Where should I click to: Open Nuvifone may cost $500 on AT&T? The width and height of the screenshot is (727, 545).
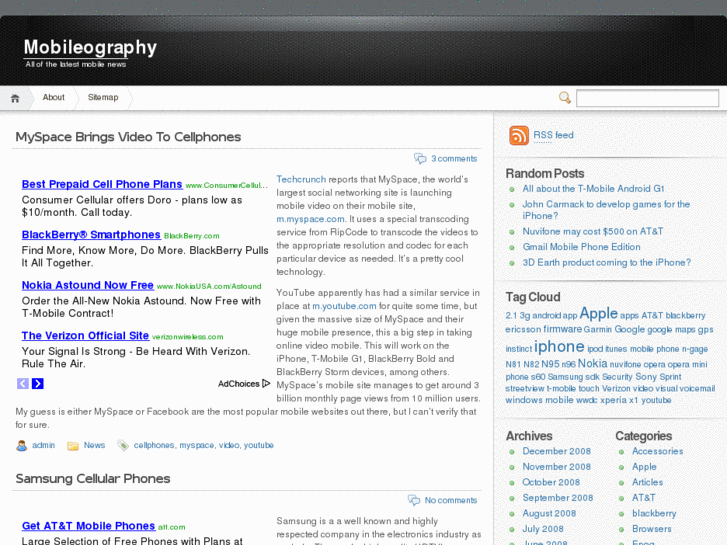pos(593,231)
